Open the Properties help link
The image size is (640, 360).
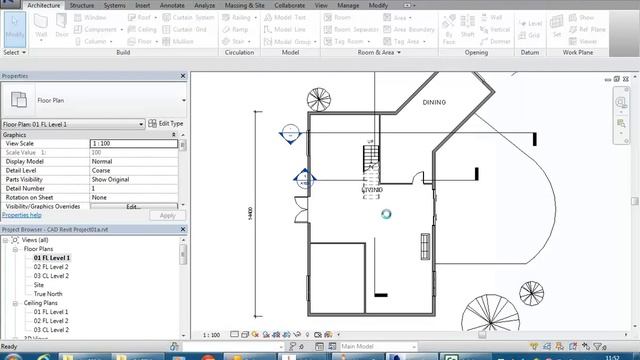click(x=22, y=215)
